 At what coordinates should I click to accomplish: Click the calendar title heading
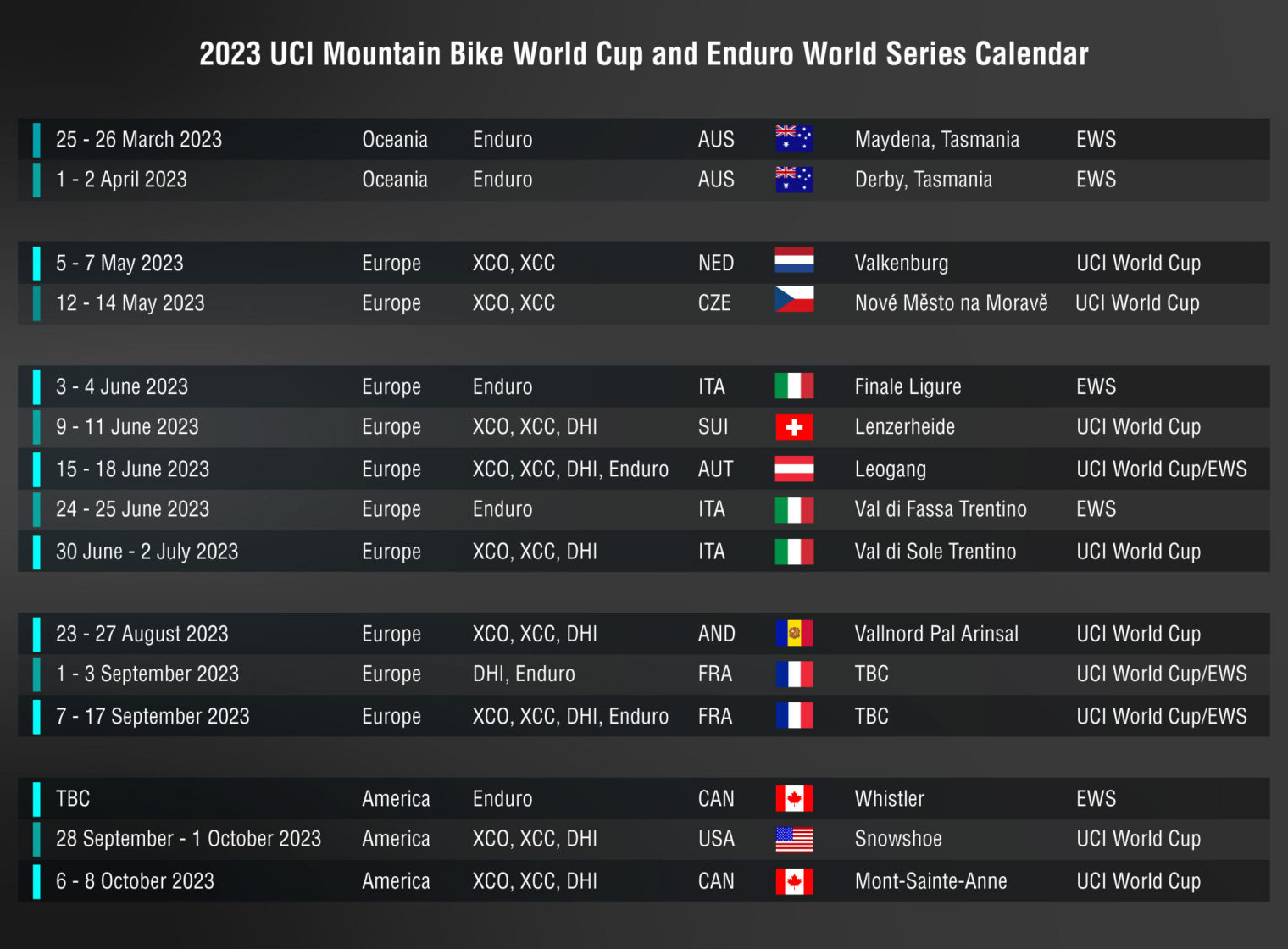point(644,54)
